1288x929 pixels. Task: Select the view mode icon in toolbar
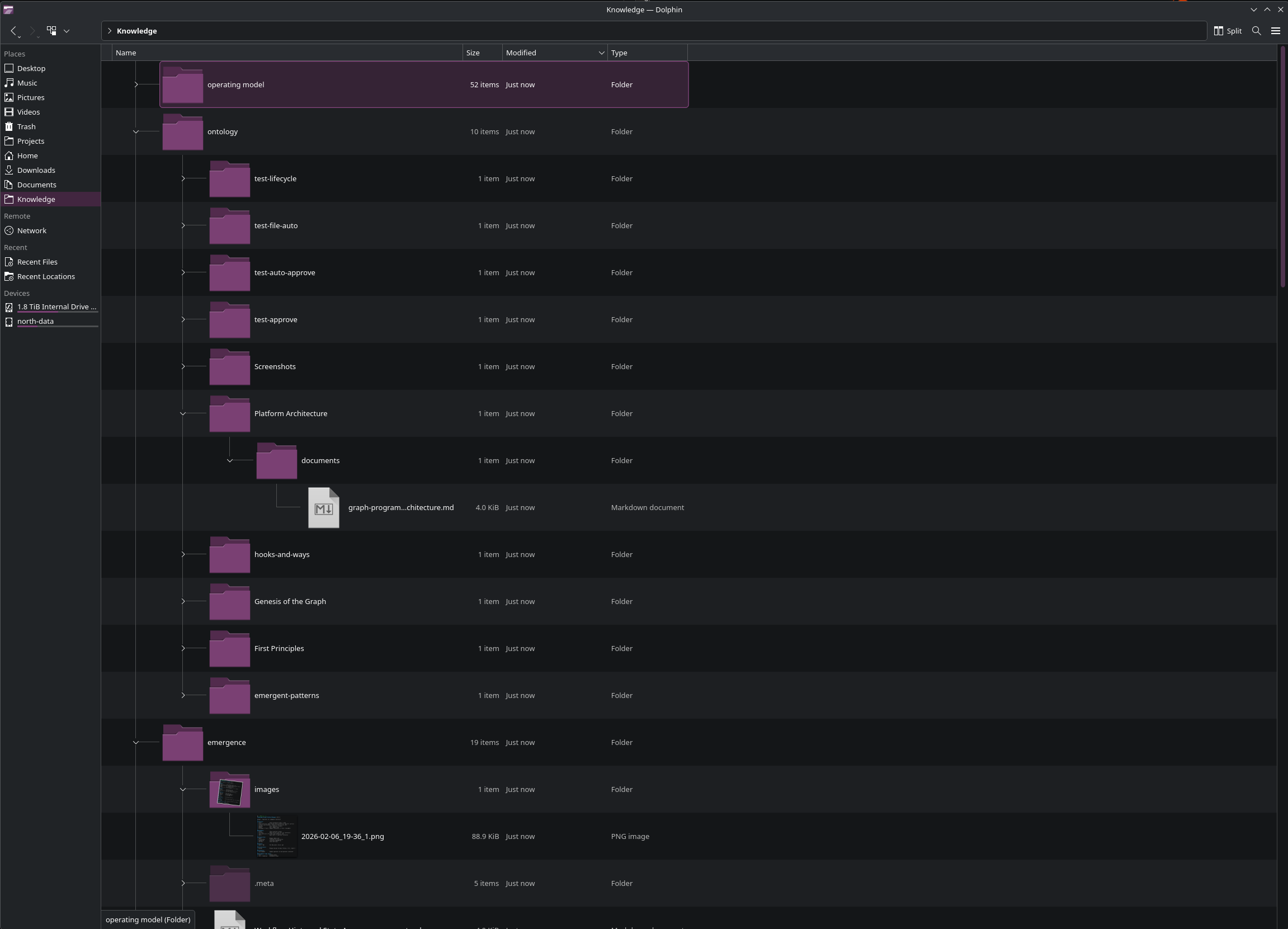(x=51, y=31)
